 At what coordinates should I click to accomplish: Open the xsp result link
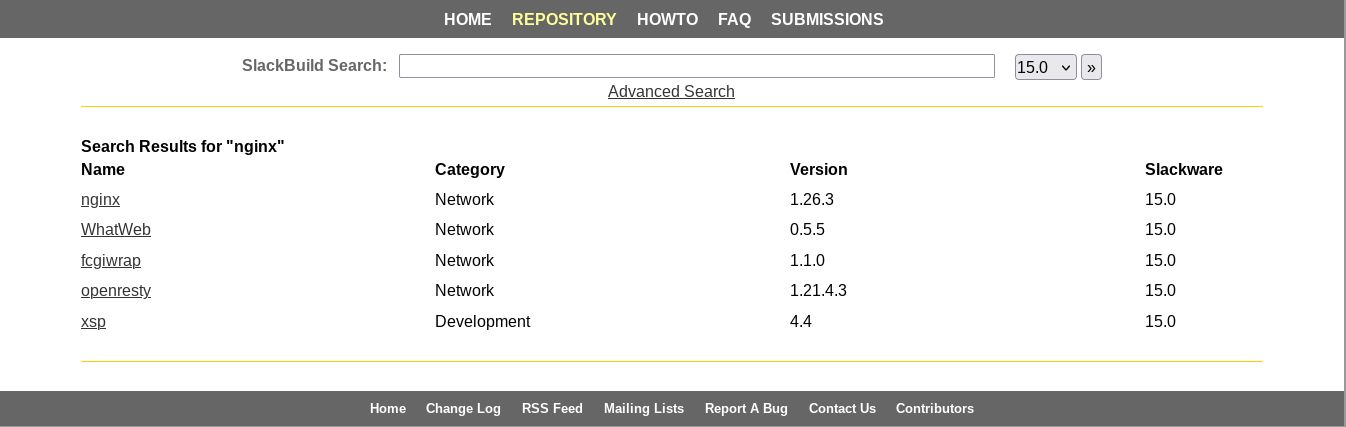(93, 321)
